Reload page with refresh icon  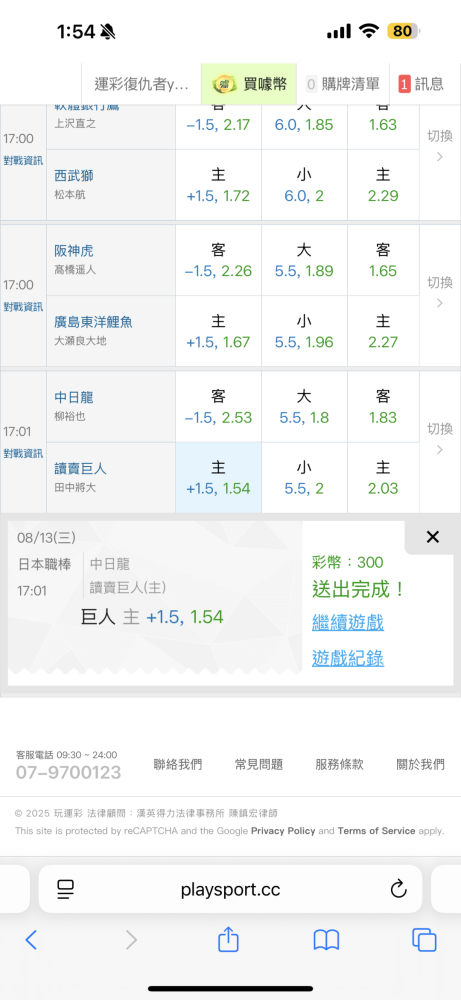tap(399, 888)
